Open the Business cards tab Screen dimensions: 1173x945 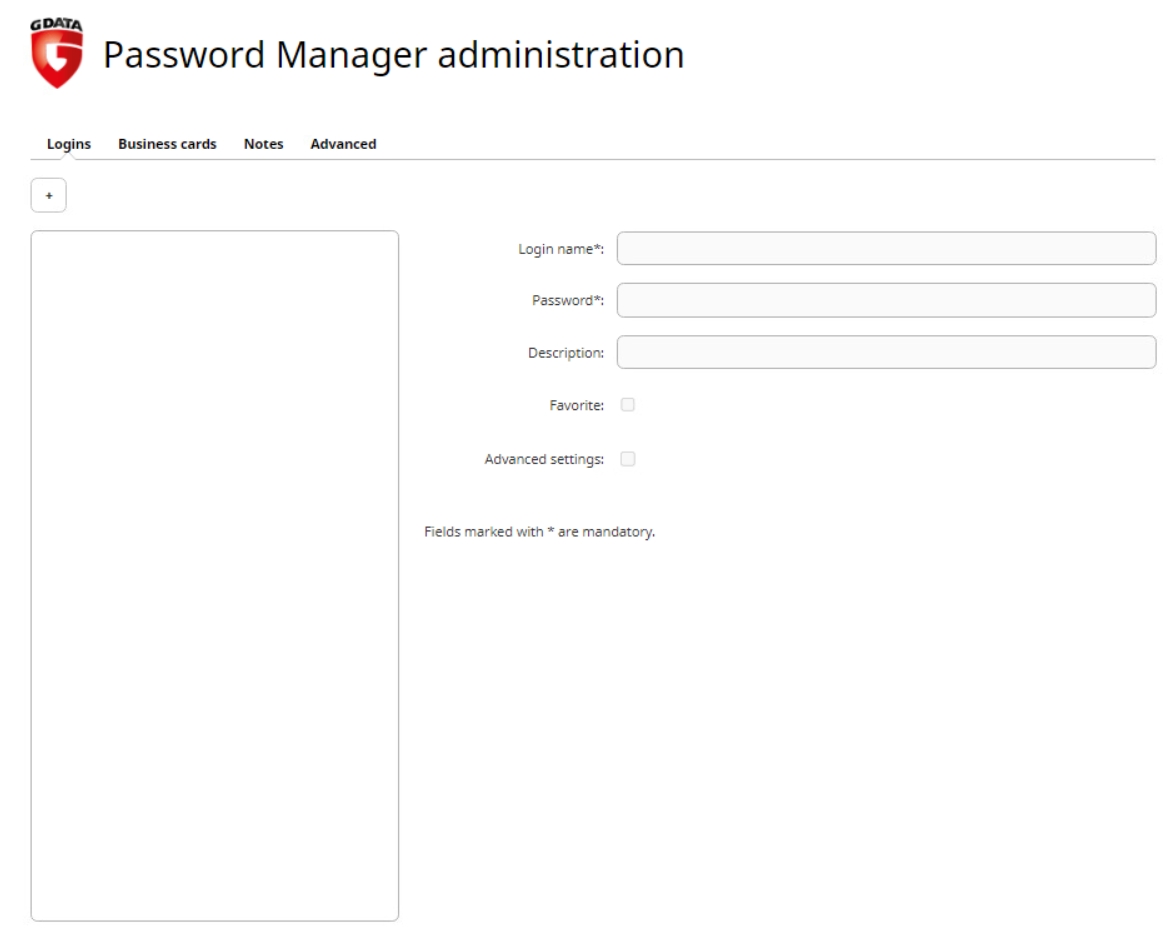coord(167,144)
